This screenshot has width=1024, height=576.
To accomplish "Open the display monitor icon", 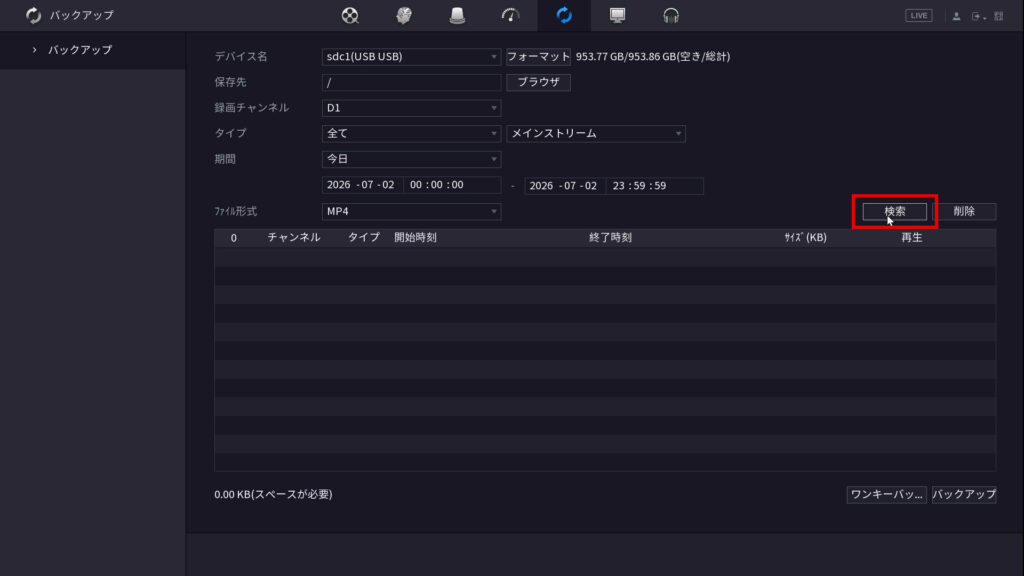I will [x=617, y=15].
